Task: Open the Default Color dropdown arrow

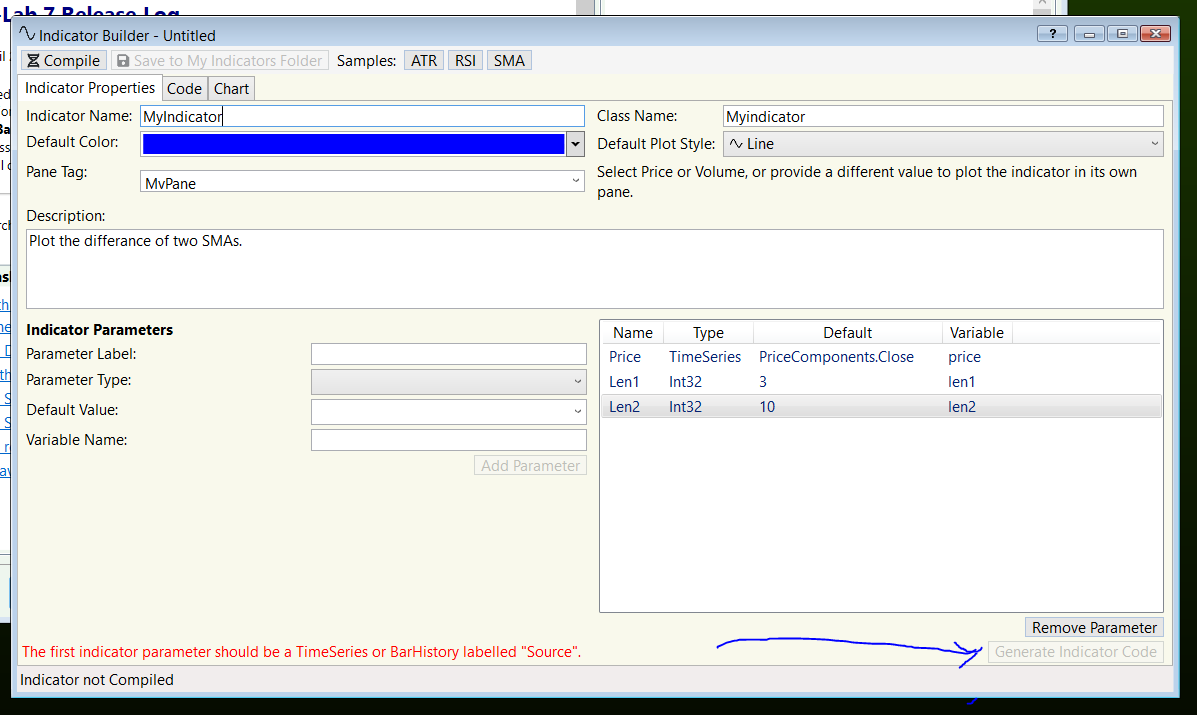Action: point(575,145)
